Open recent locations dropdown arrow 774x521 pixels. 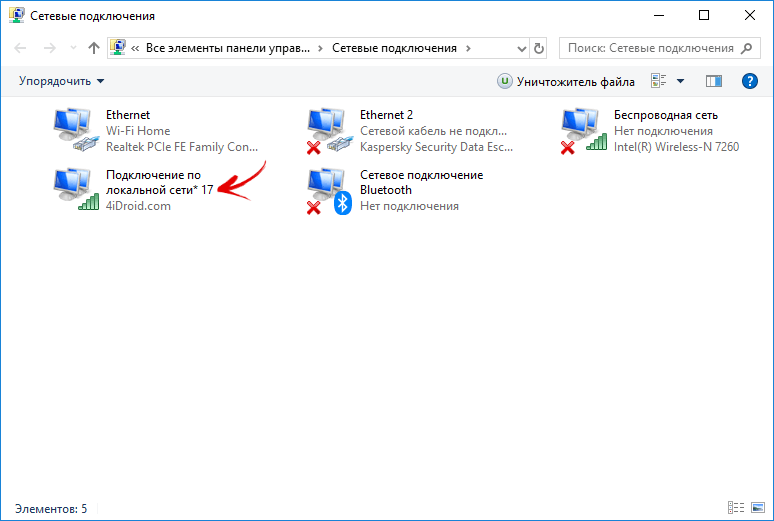(74, 48)
